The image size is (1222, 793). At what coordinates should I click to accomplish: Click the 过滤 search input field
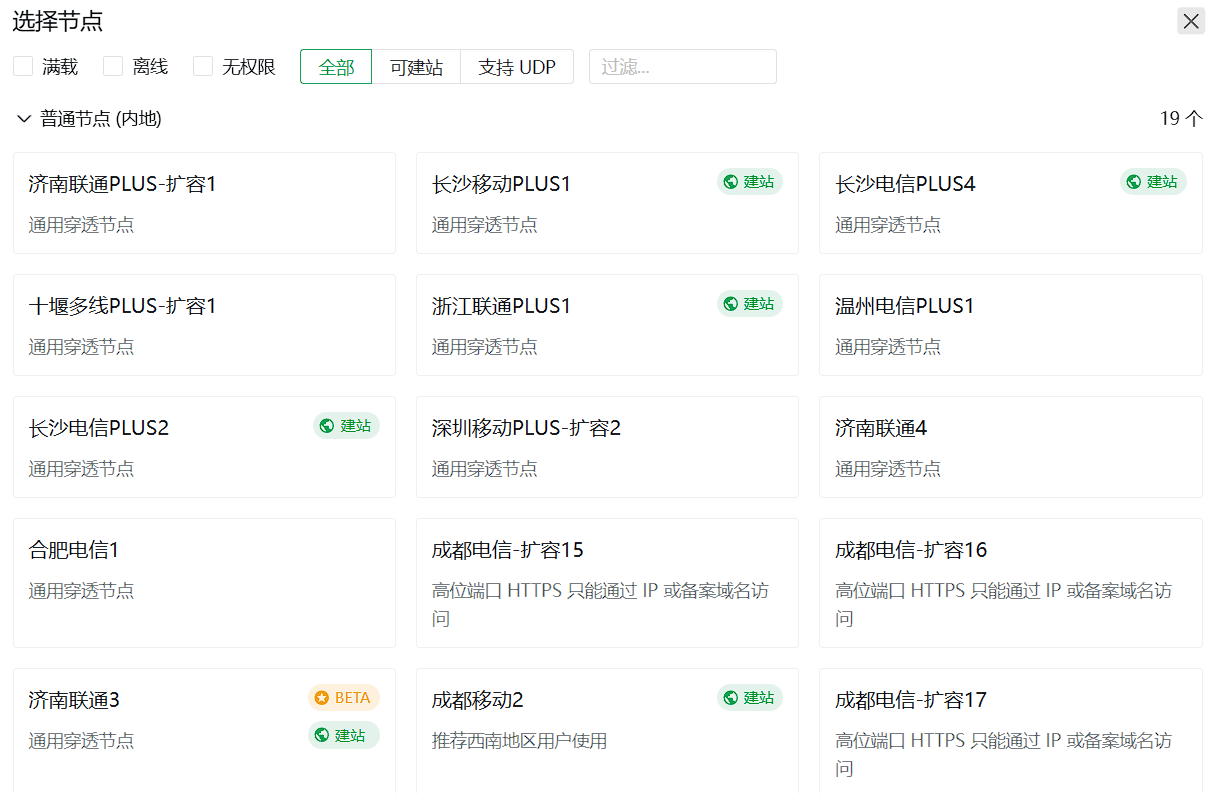(x=682, y=67)
